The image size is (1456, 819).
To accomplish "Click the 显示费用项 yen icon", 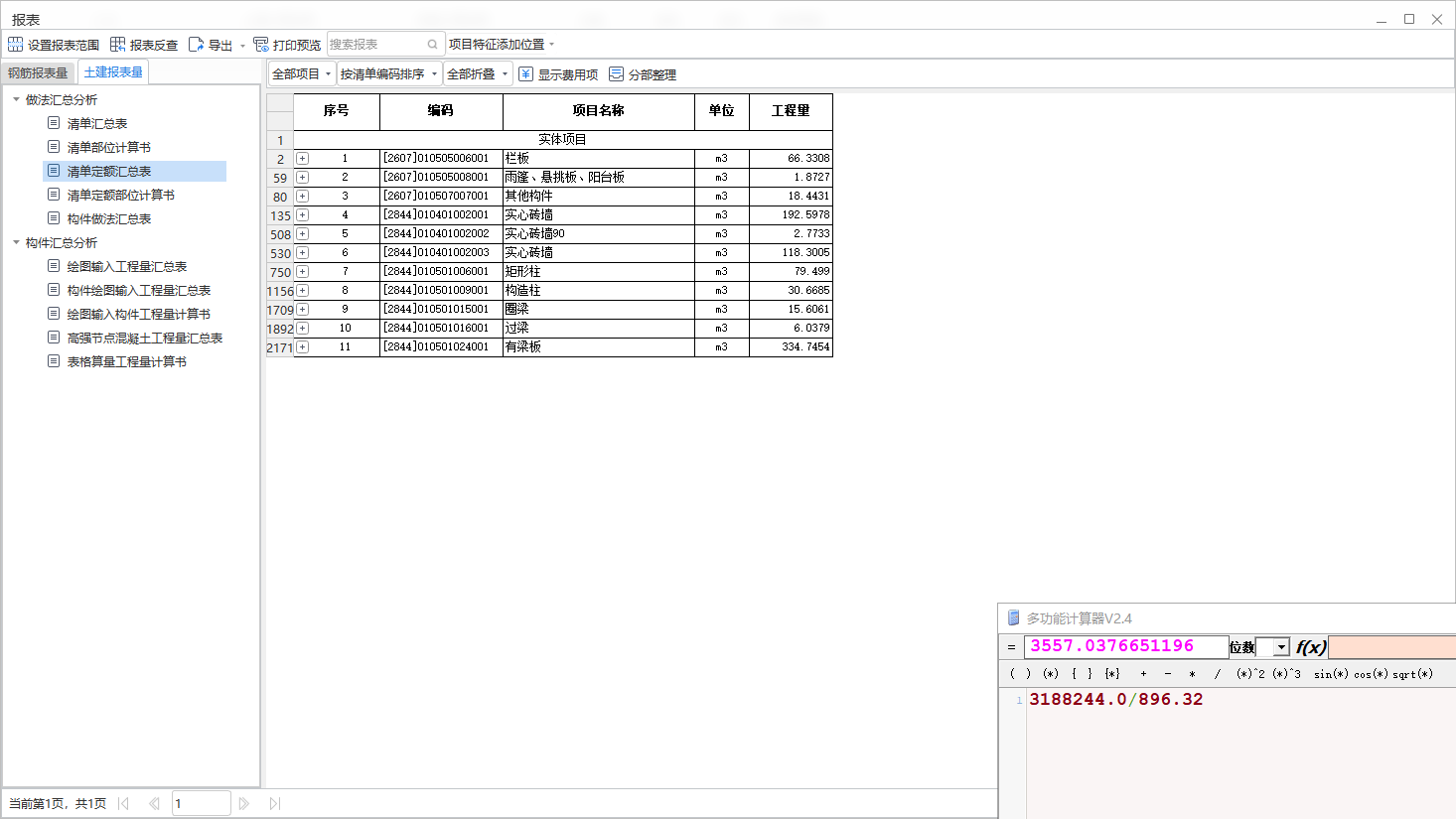I will point(526,74).
